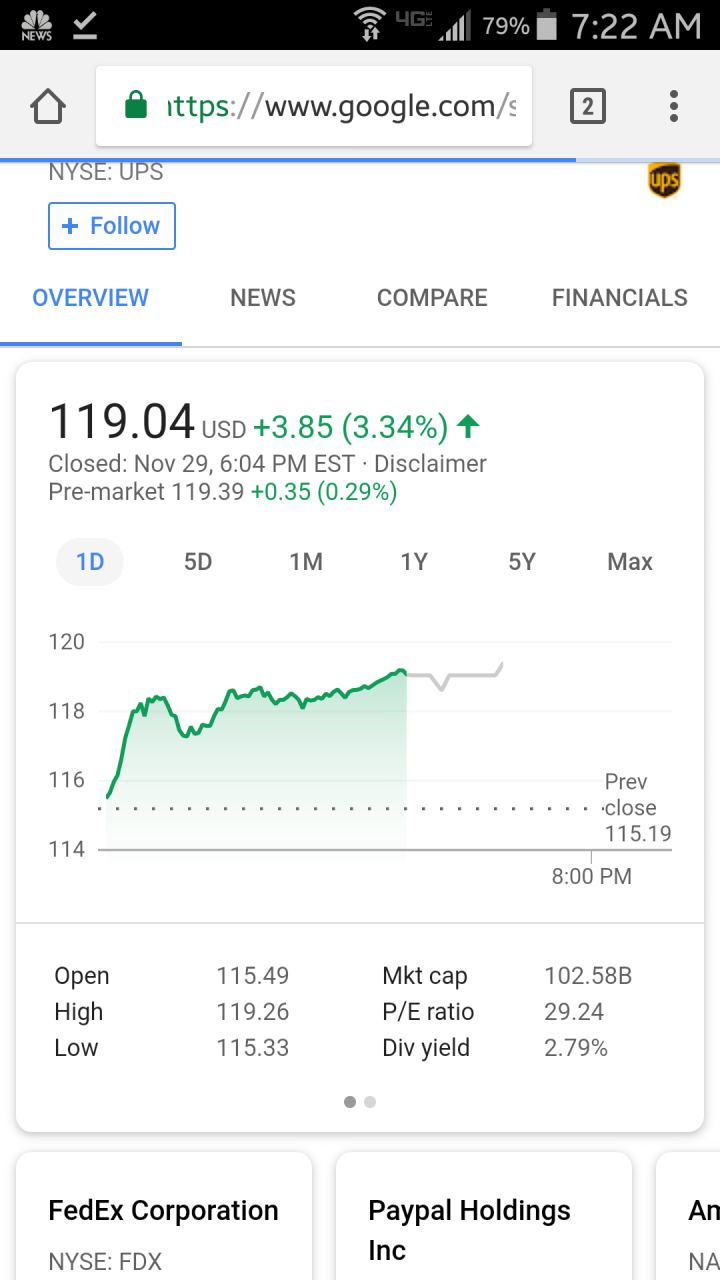Open the Disclaimer link
Viewport: 720px width, 1280px height.
(x=430, y=464)
